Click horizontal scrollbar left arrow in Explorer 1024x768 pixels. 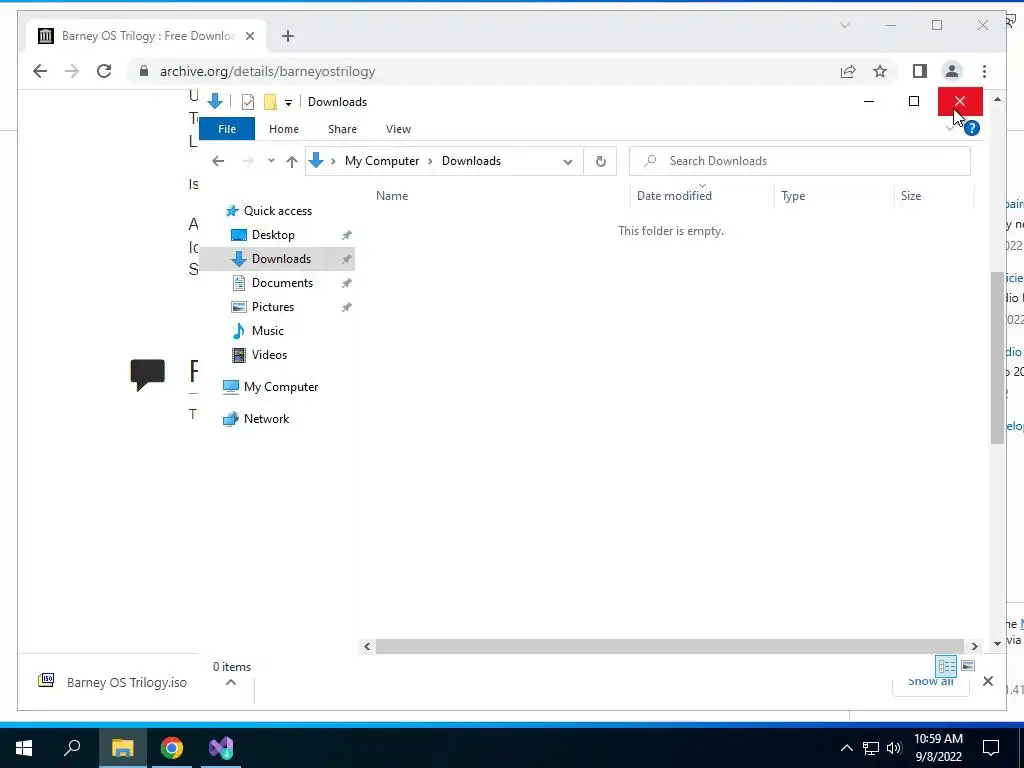[367, 647]
